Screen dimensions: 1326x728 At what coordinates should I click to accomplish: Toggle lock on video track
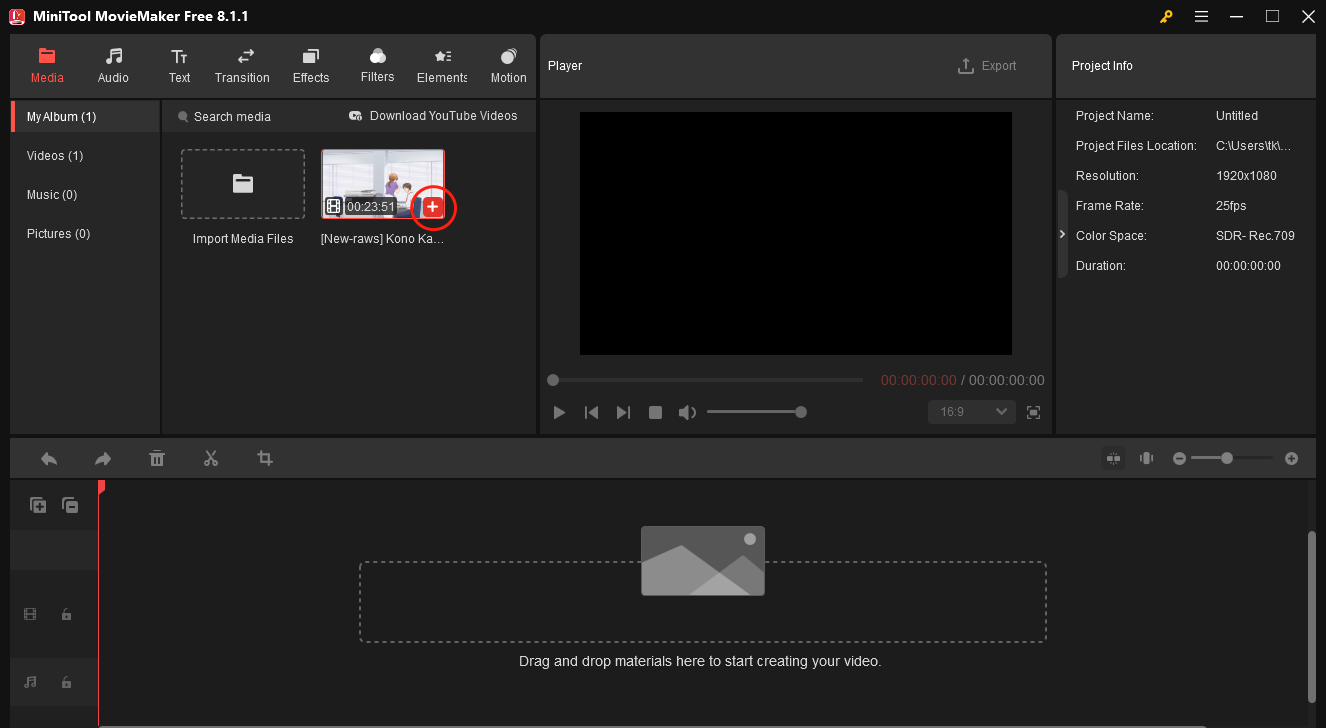coord(66,614)
